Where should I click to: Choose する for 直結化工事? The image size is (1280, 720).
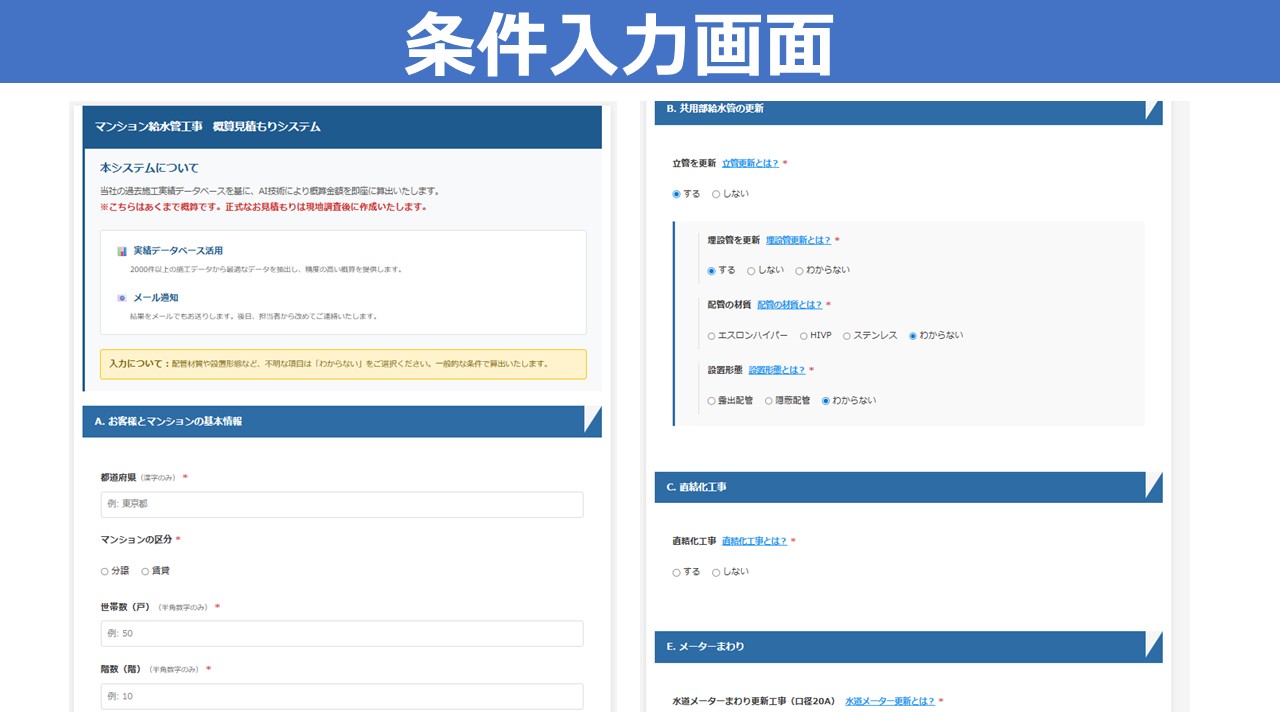coord(677,572)
